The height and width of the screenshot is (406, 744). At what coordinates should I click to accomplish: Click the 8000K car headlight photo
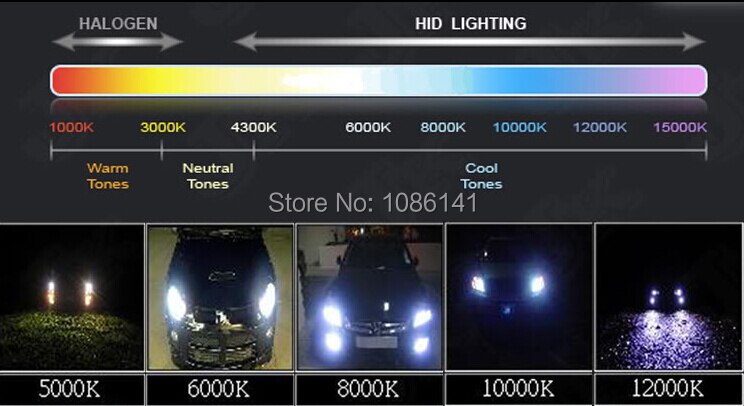[x=369, y=297]
